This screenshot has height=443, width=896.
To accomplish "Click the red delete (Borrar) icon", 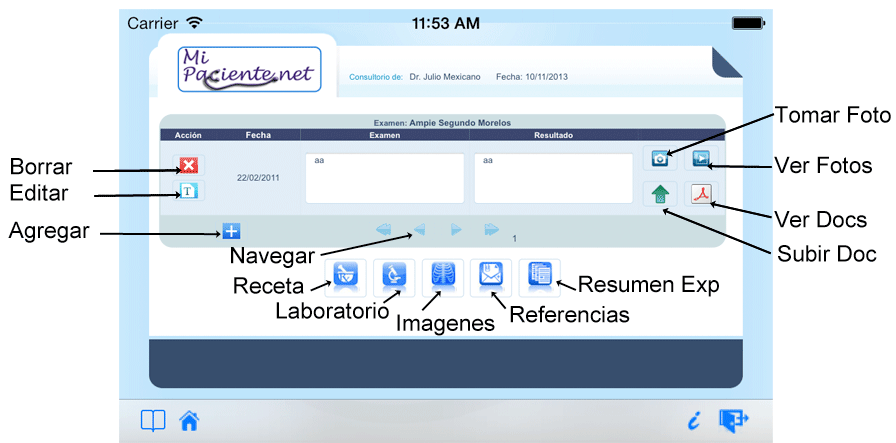I will point(187,165).
